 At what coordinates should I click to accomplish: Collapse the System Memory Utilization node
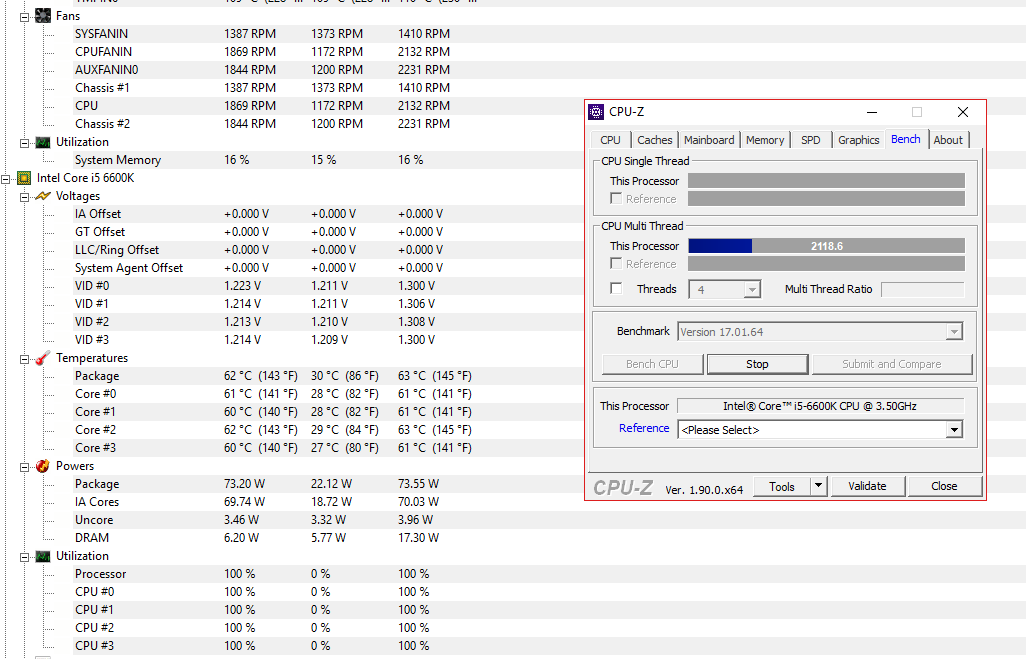(x=24, y=143)
